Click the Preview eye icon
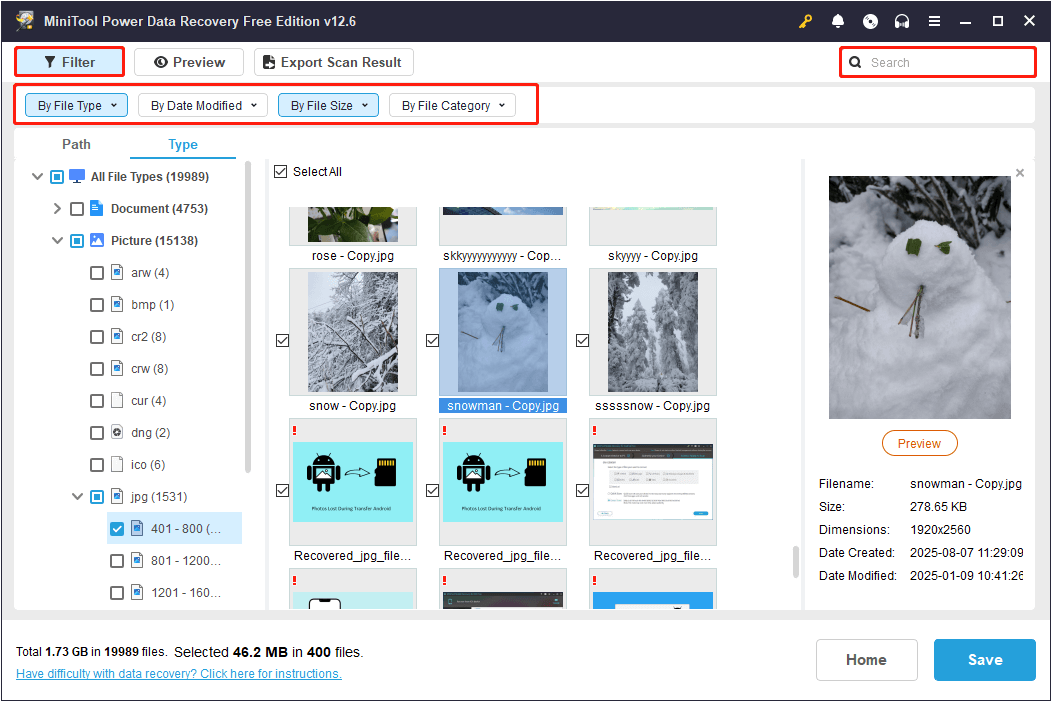 point(161,61)
